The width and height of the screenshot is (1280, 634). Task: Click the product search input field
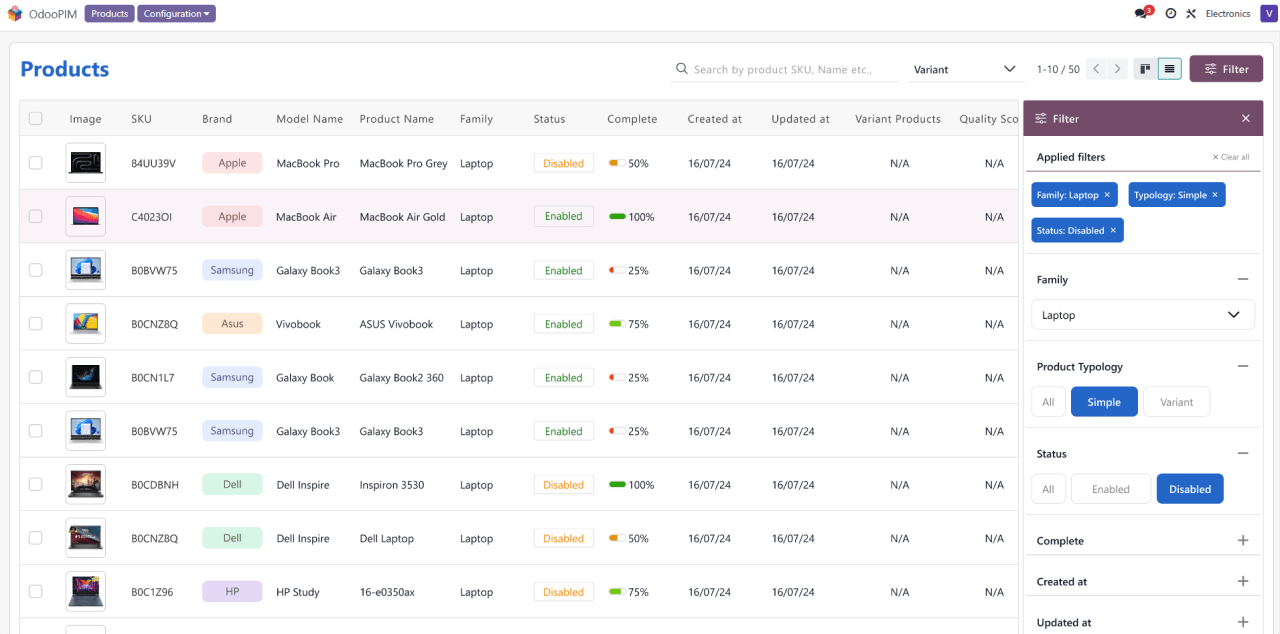coord(782,69)
